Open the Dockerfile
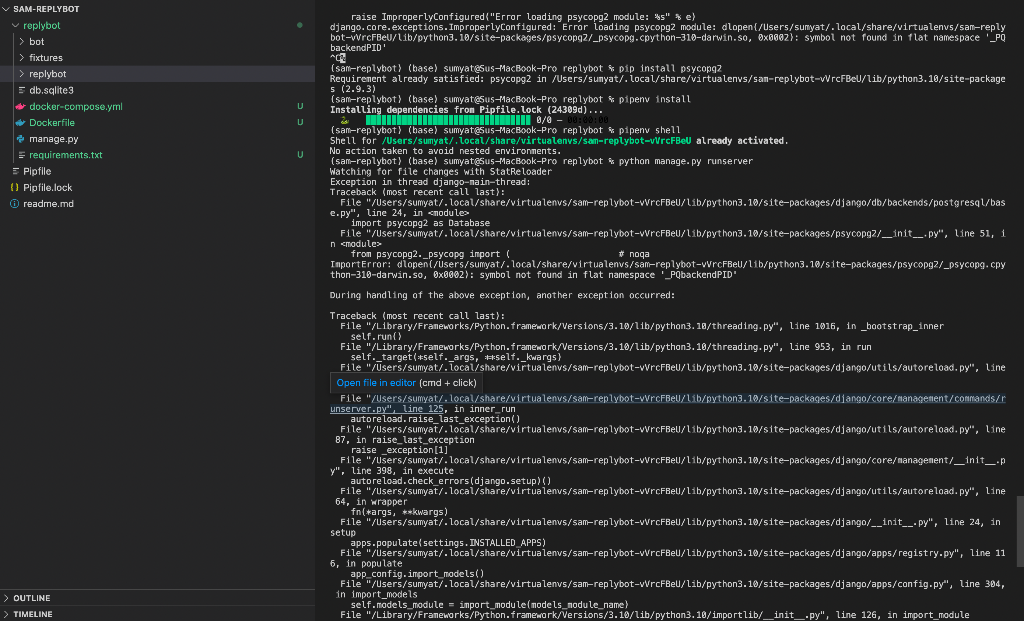 tap(52, 123)
